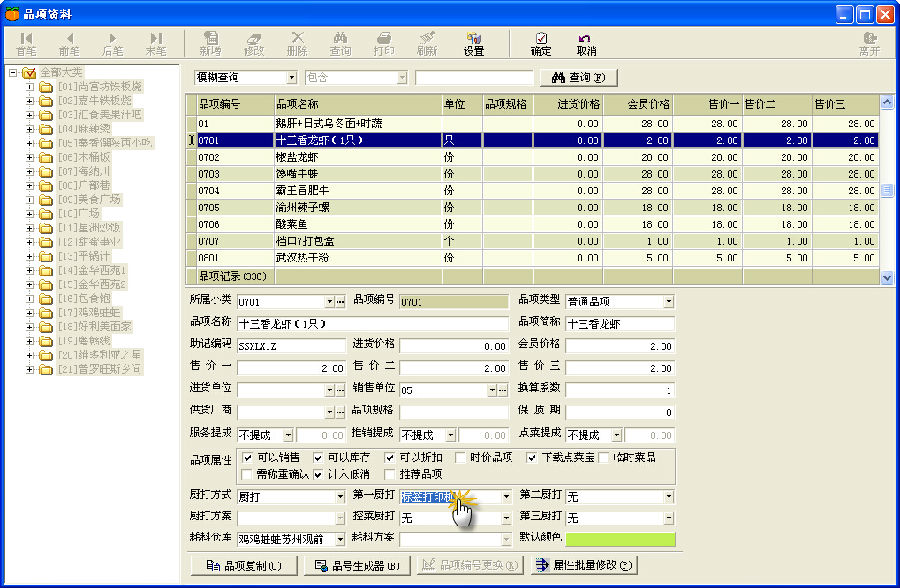Image resolution: width=900 pixels, height=588 pixels.
Task: Click the 设置 (Settings) toolbar icon
Action: coord(473,43)
